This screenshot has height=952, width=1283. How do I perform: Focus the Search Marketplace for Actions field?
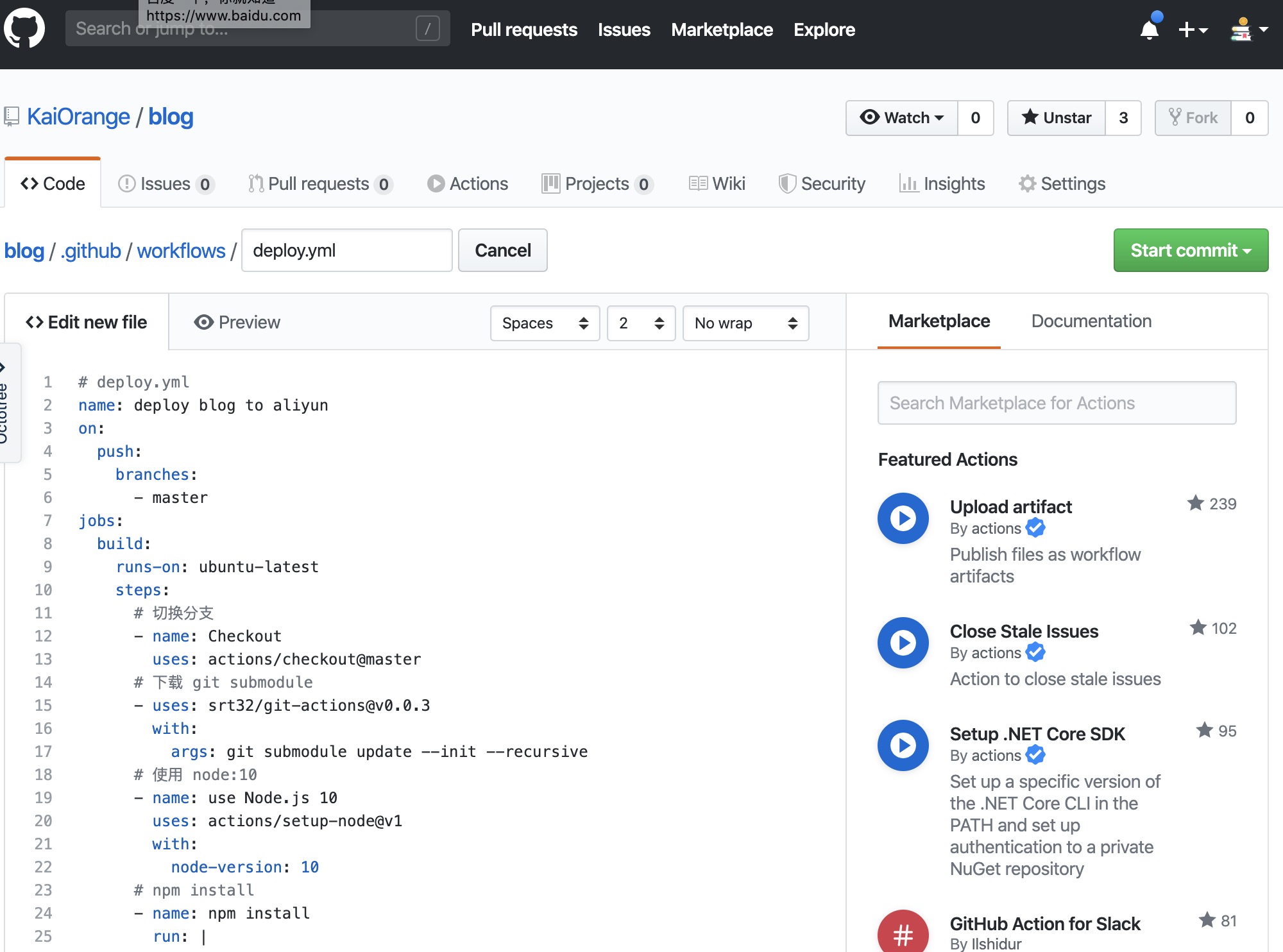coord(1057,403)
